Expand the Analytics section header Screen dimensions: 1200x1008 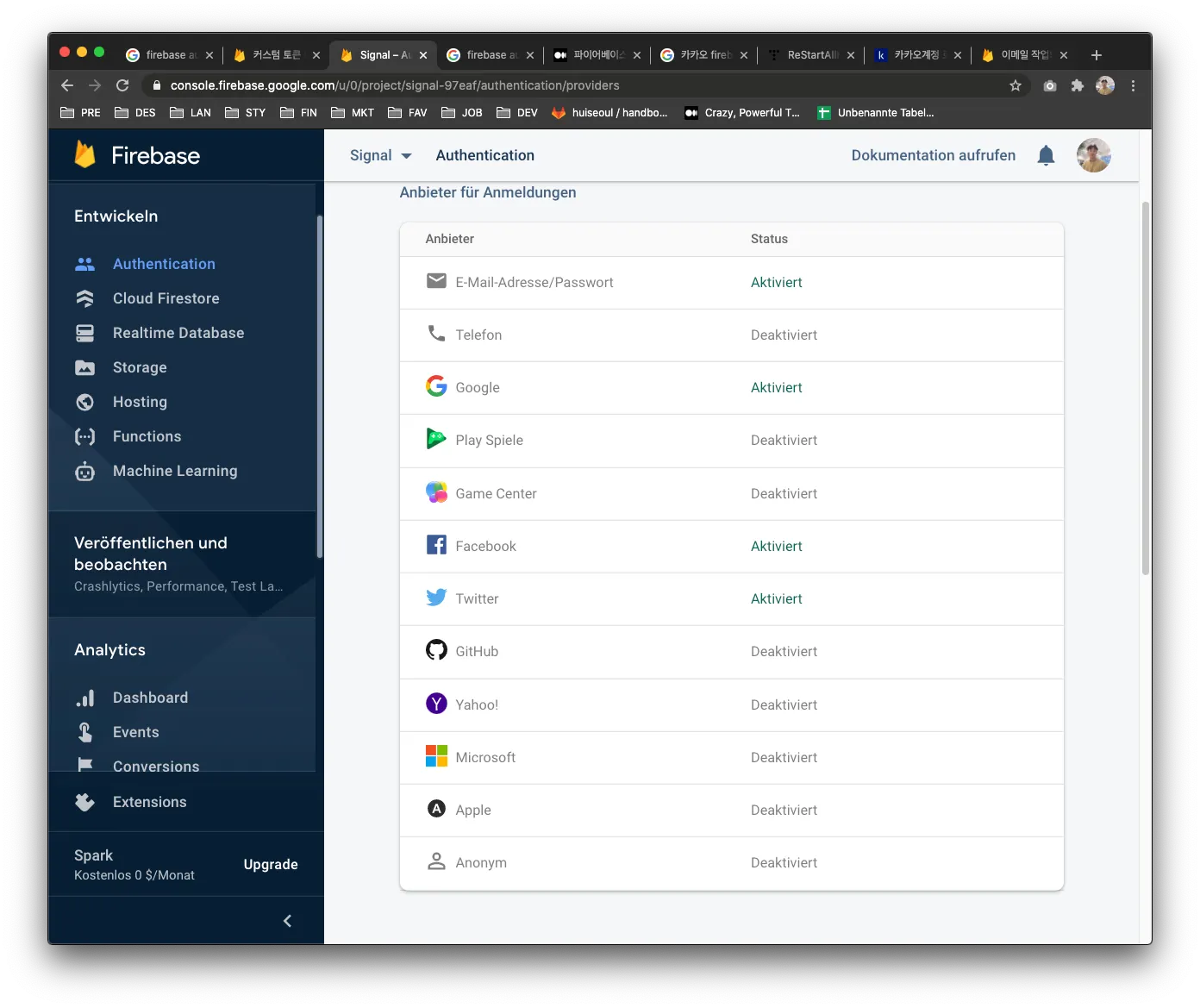point(109,650)
